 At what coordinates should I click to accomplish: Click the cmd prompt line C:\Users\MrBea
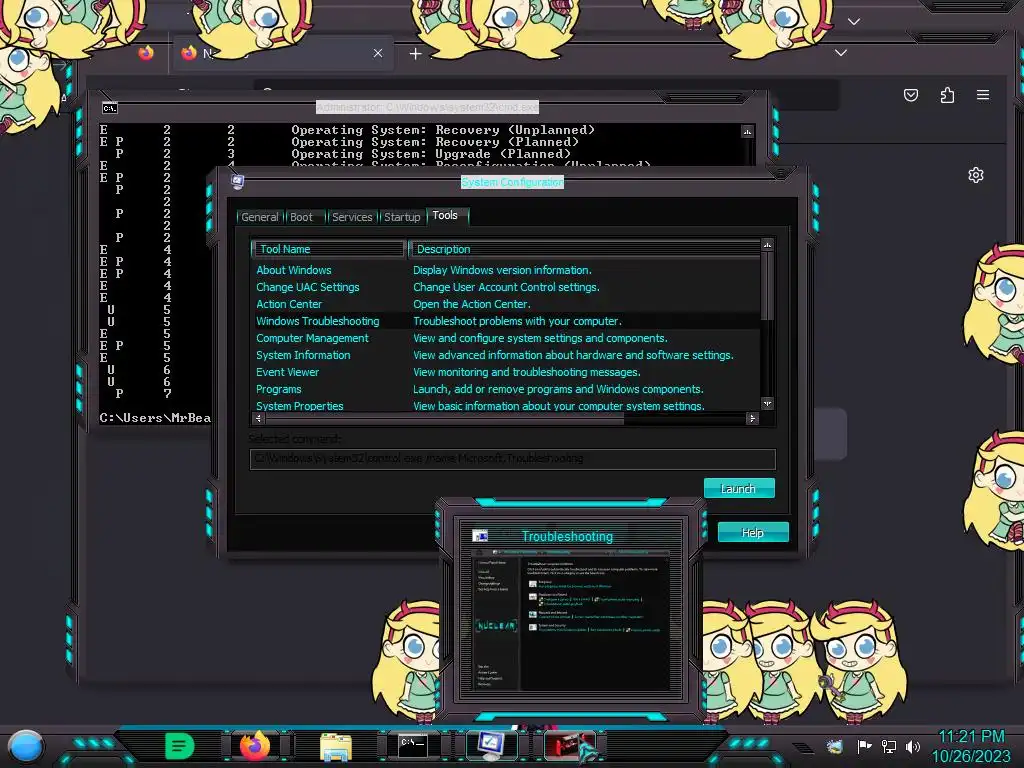click(x=155, y=418)
